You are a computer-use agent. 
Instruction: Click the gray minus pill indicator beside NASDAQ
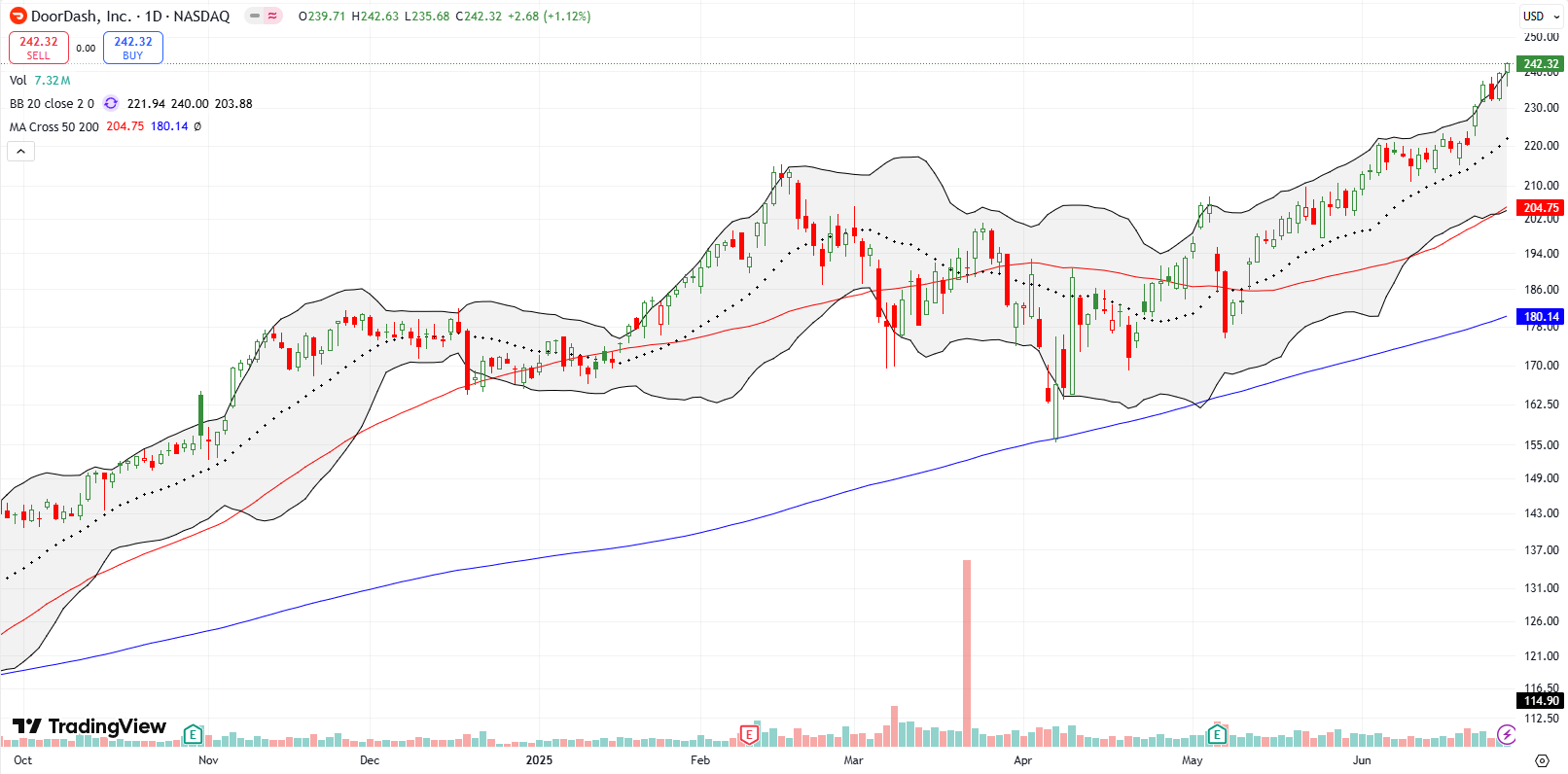[255, 16]
